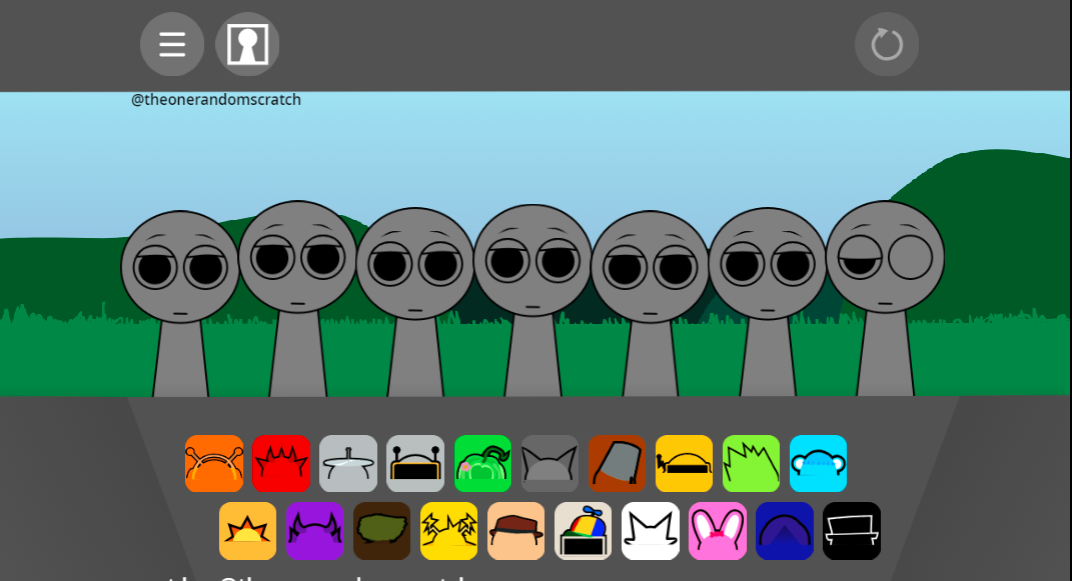Pick the pink bunny ears icon

tap(718, 531)
